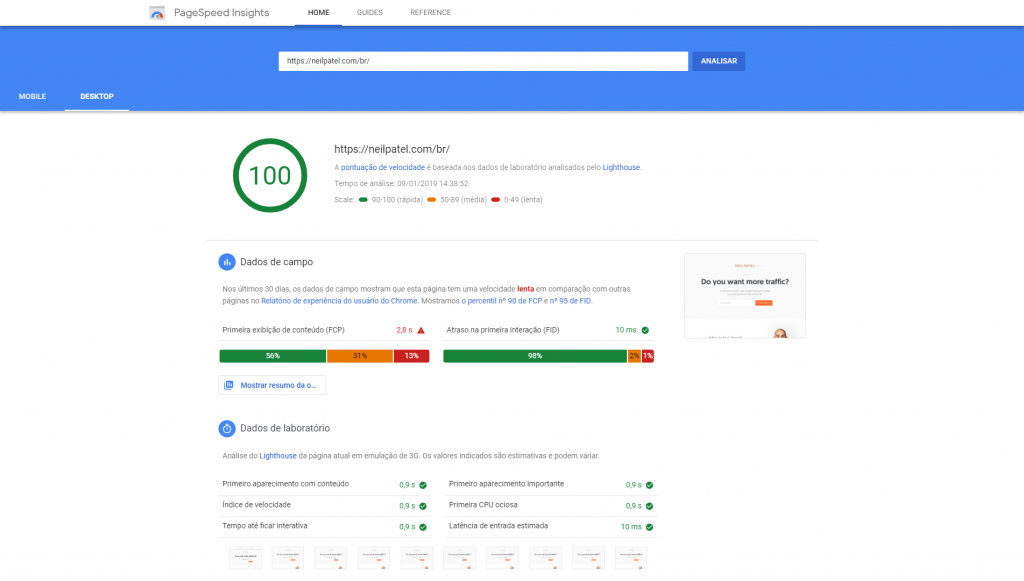The image size is (1024, 581).
Task: Click the orange 2% FID bar segment
Action: click(634, 356)
